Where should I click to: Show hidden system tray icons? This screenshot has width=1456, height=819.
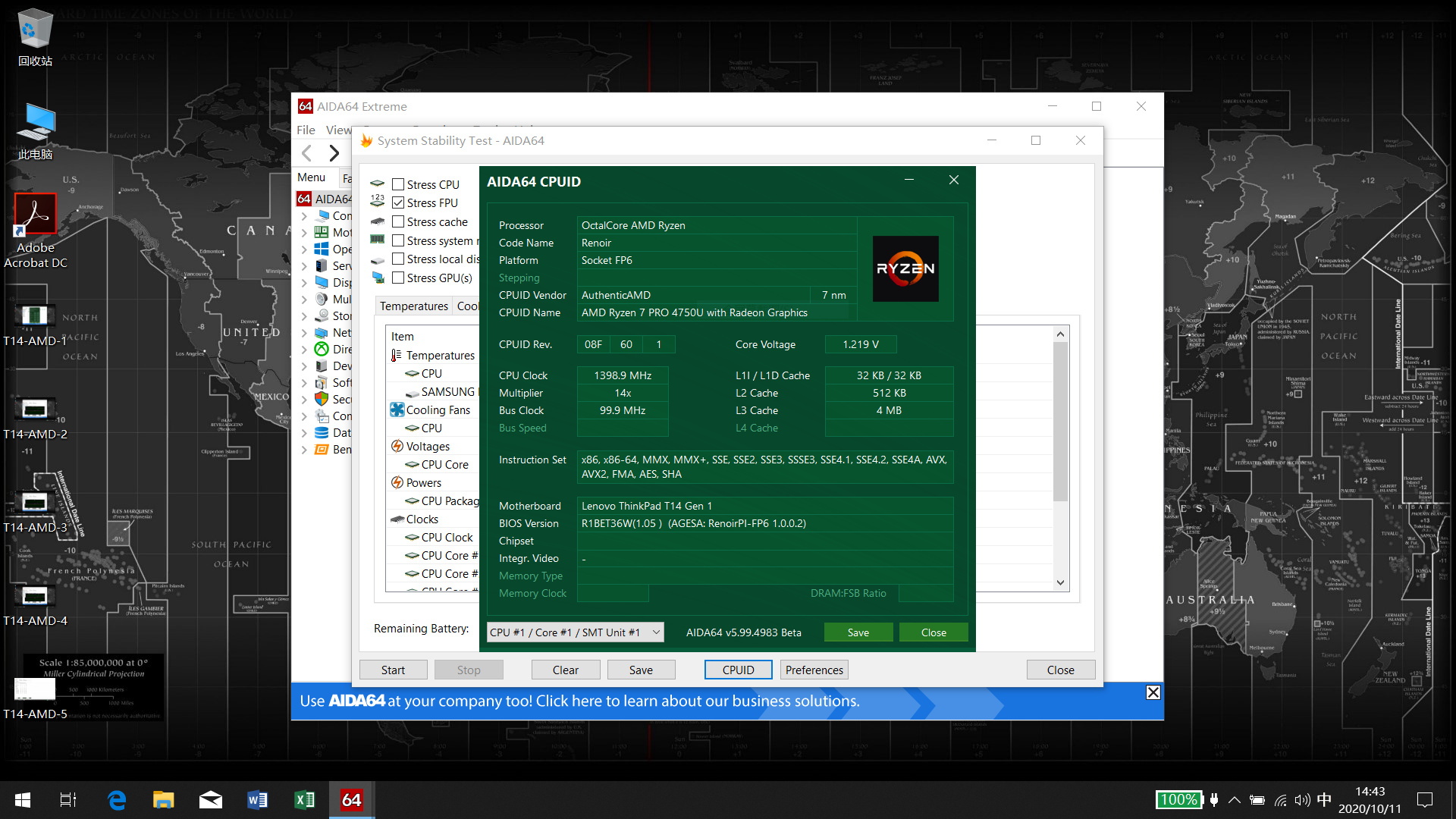(1235, 800)
